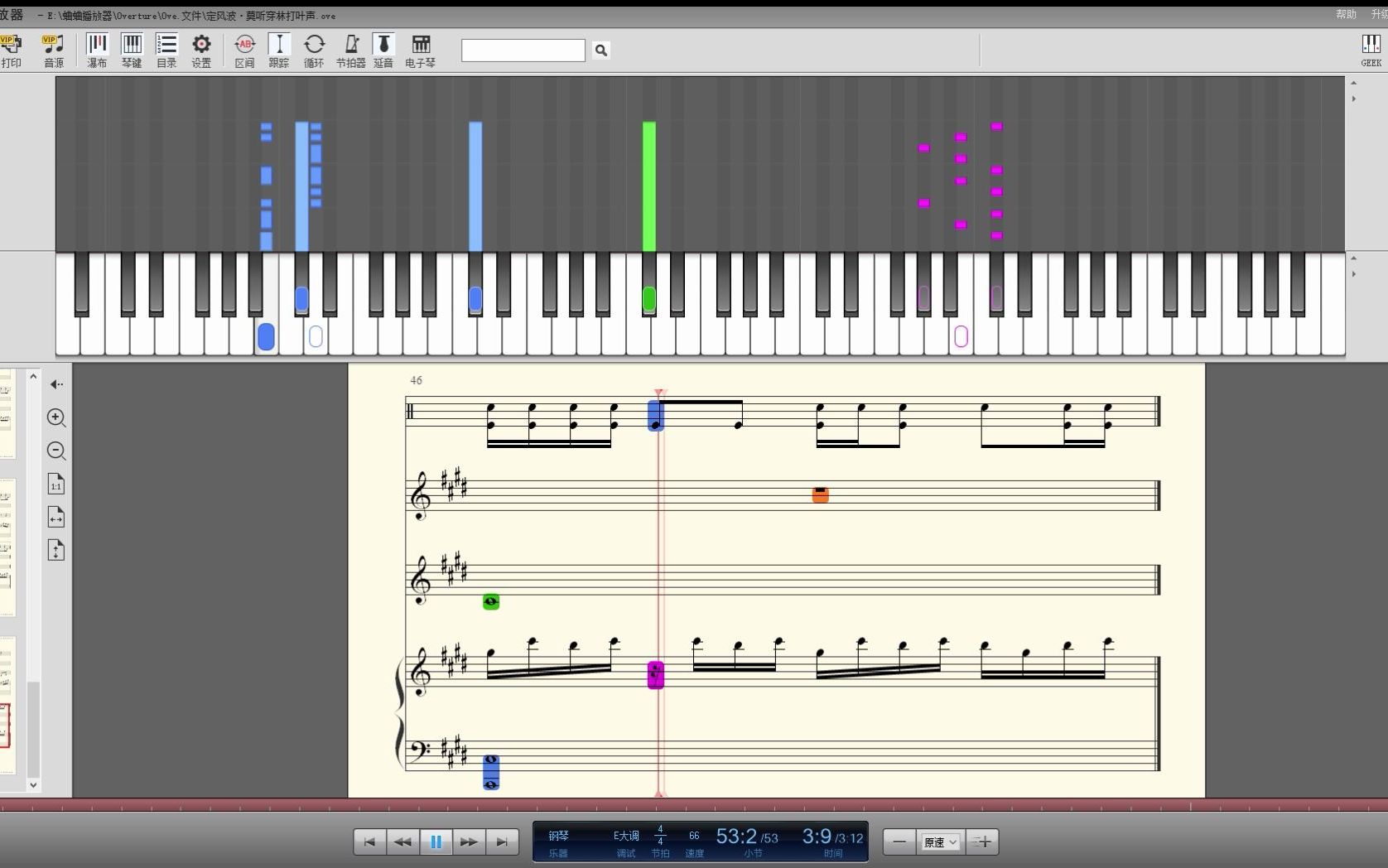Image resolution: width=1388 pixels, height=868 pixels.
Task: Pause the playback
Action: 436,841
